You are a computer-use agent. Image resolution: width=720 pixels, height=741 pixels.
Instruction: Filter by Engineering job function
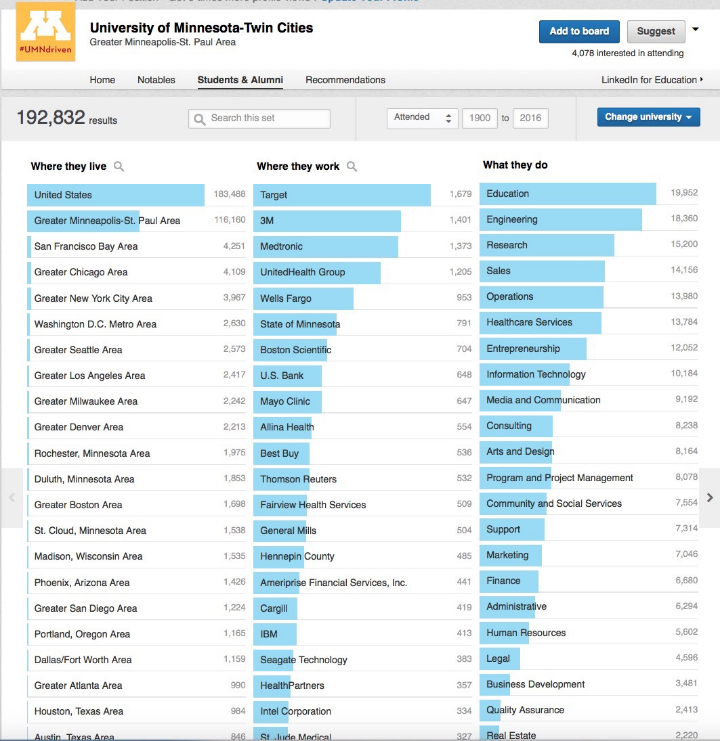click(589, 219)
